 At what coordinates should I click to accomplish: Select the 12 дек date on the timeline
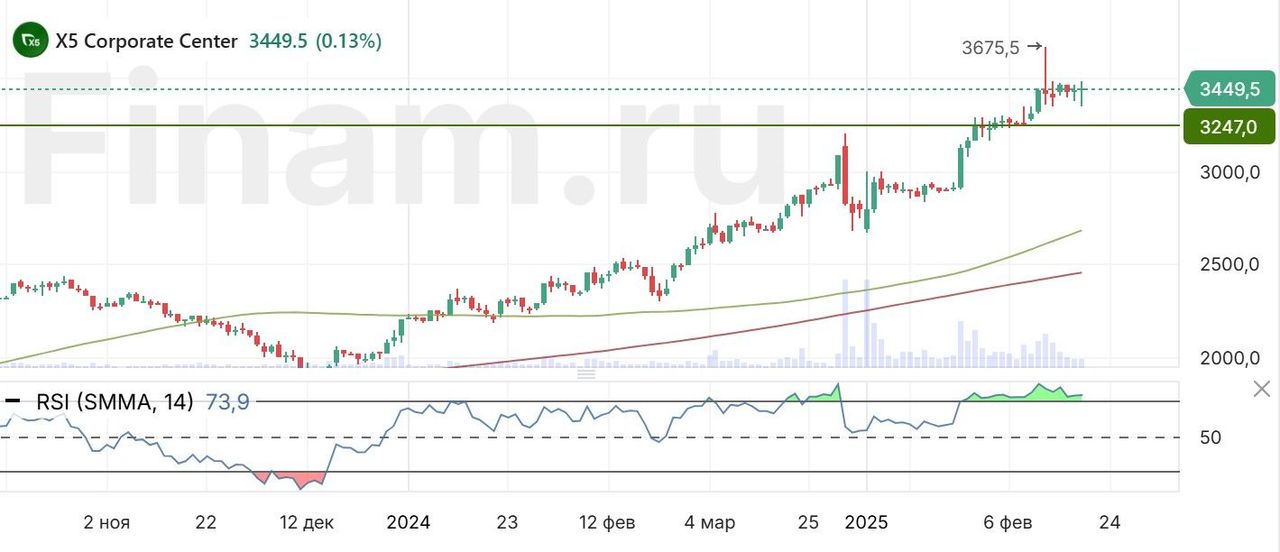[x=307, y=522]
